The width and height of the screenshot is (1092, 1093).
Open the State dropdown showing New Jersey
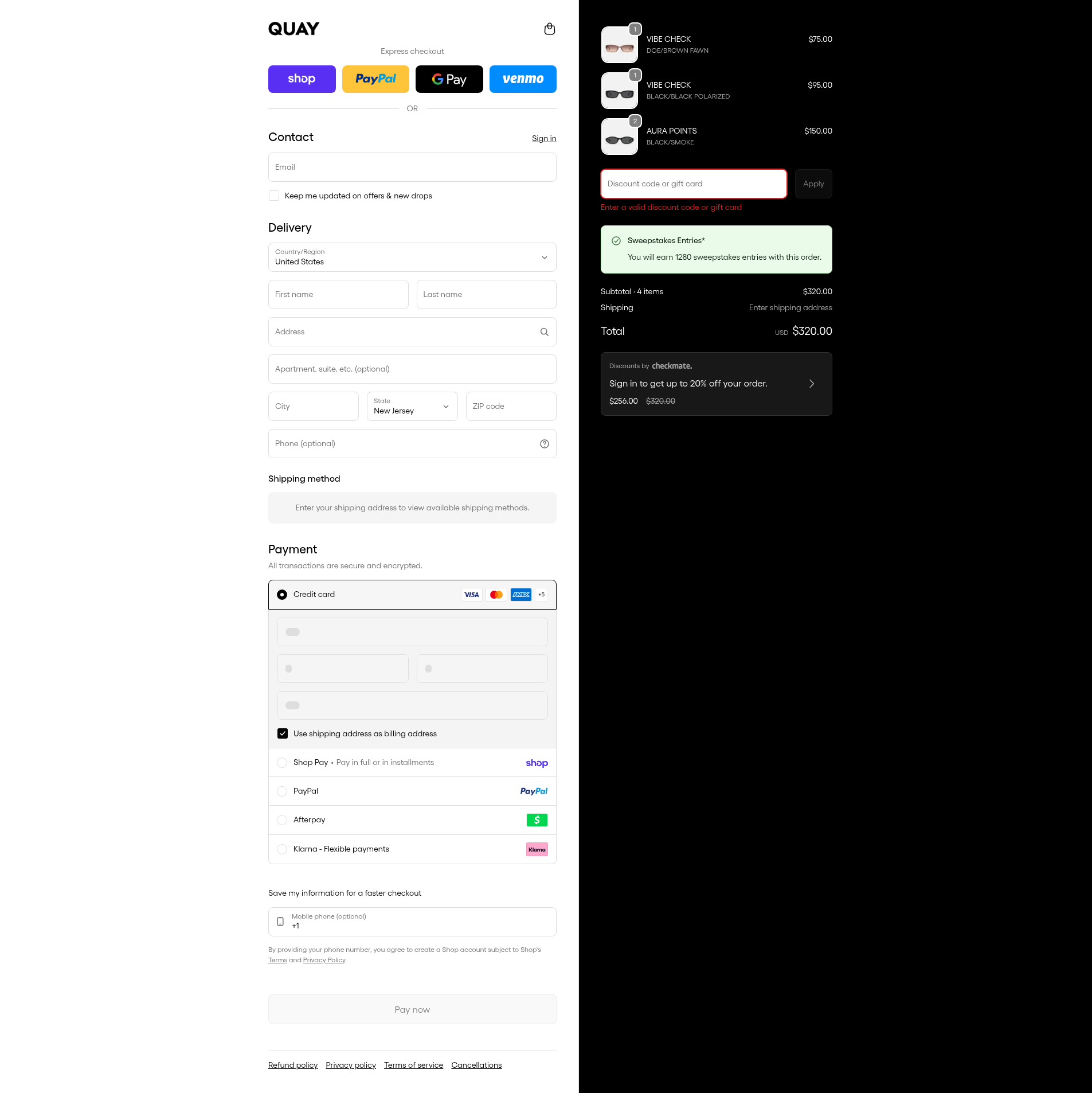pos(412,407)
